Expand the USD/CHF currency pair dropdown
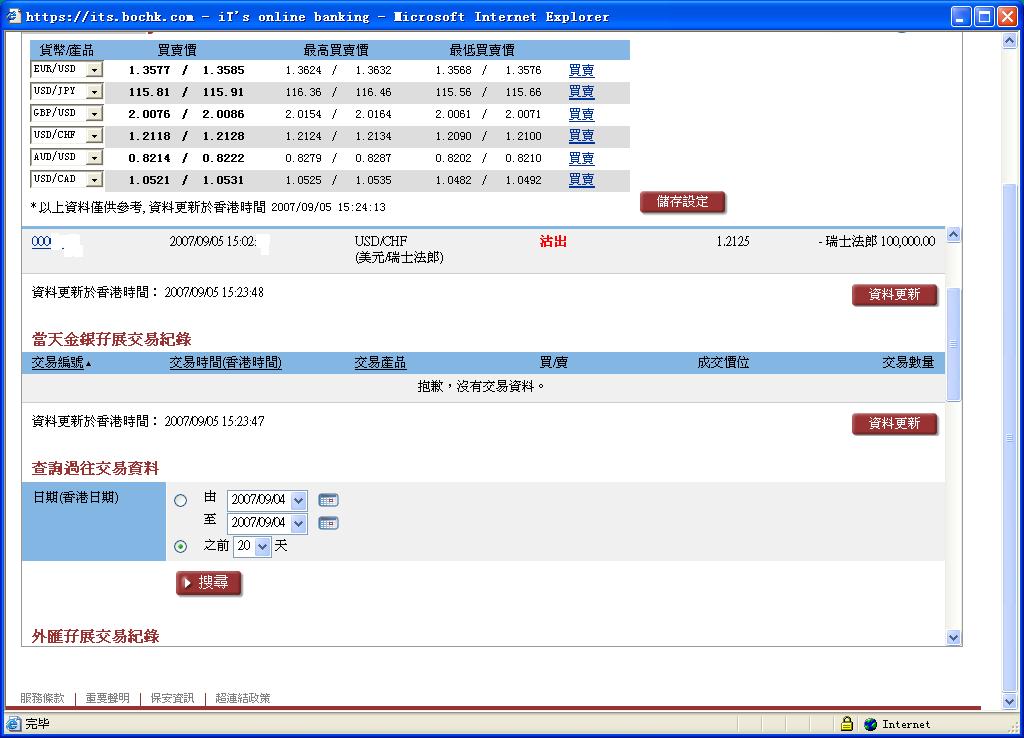1024x738 pixels. coord(95,136)
